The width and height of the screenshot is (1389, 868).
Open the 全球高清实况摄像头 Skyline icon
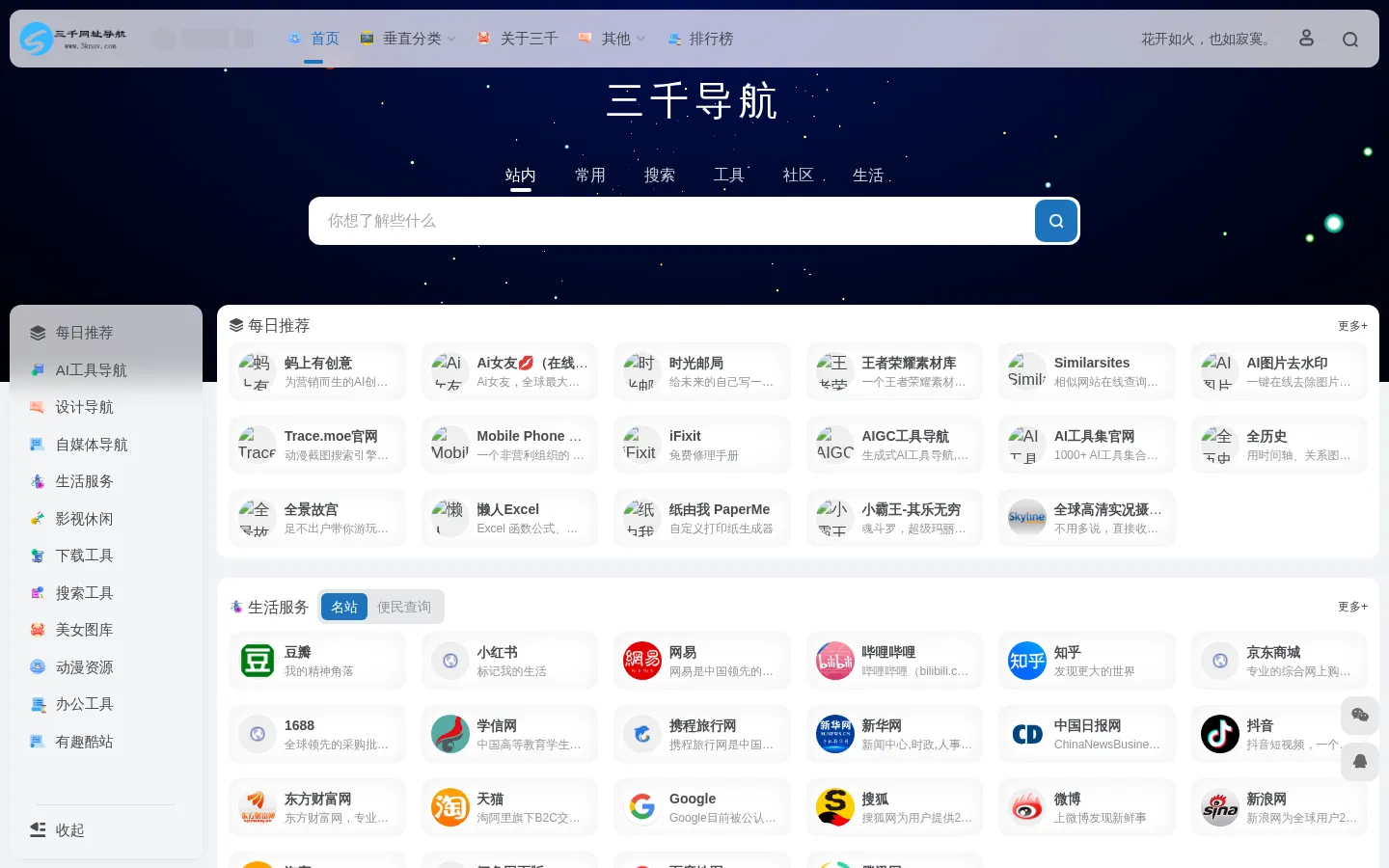click(1027, 518)
